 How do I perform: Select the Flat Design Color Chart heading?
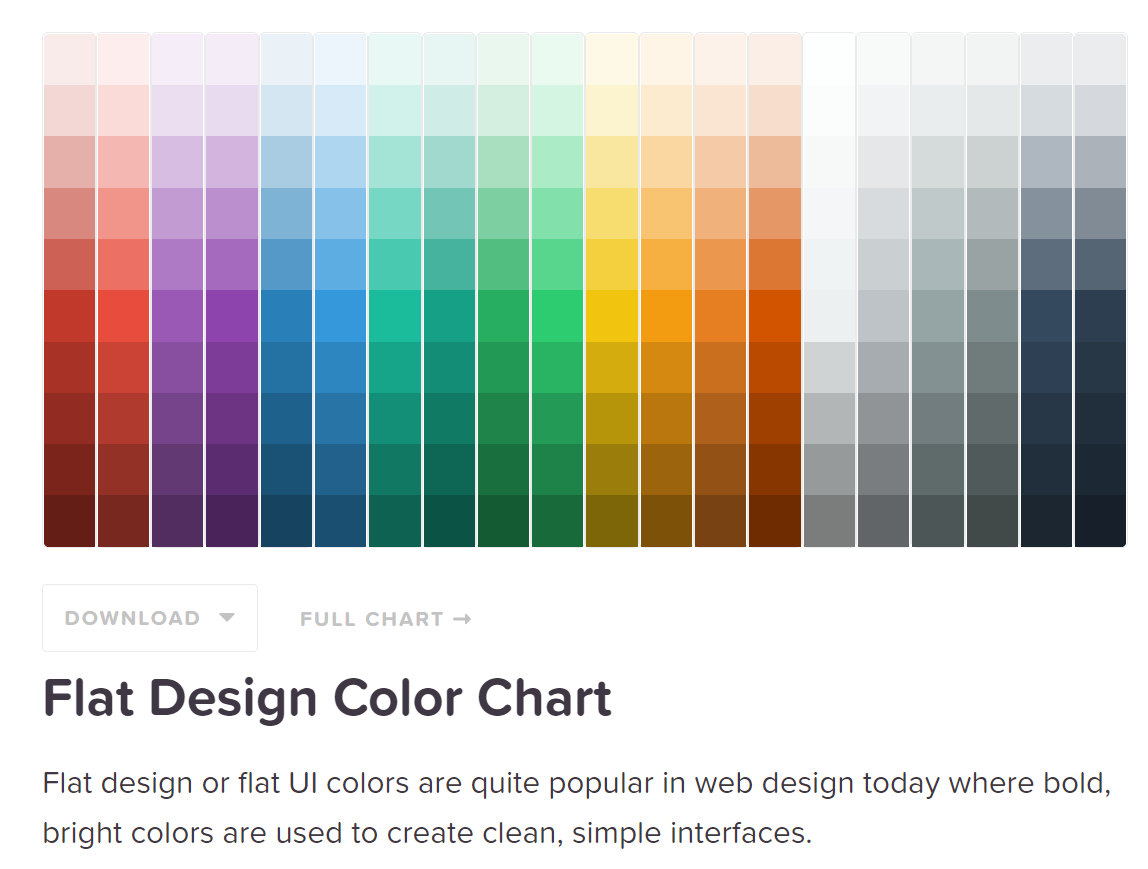point(327,698)
